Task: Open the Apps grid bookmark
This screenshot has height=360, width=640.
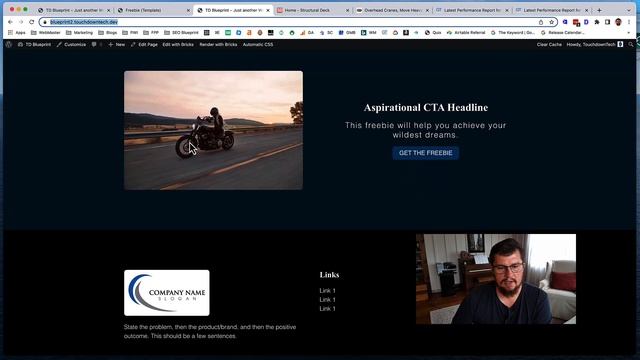Action: point(16,33)
